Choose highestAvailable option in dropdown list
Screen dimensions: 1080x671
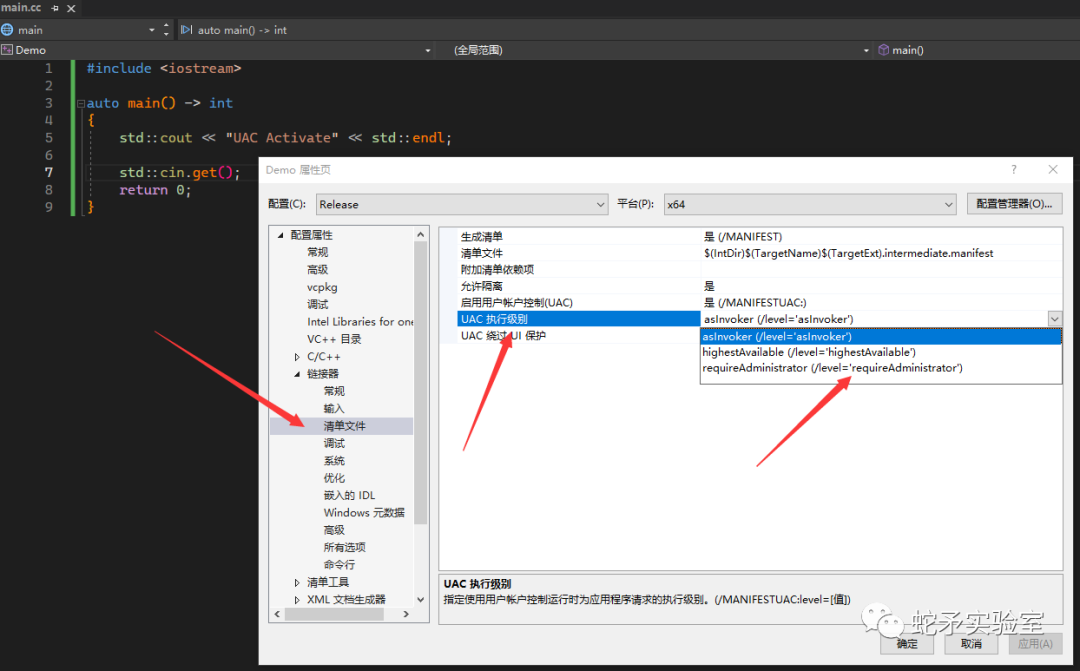coord(881,352)
